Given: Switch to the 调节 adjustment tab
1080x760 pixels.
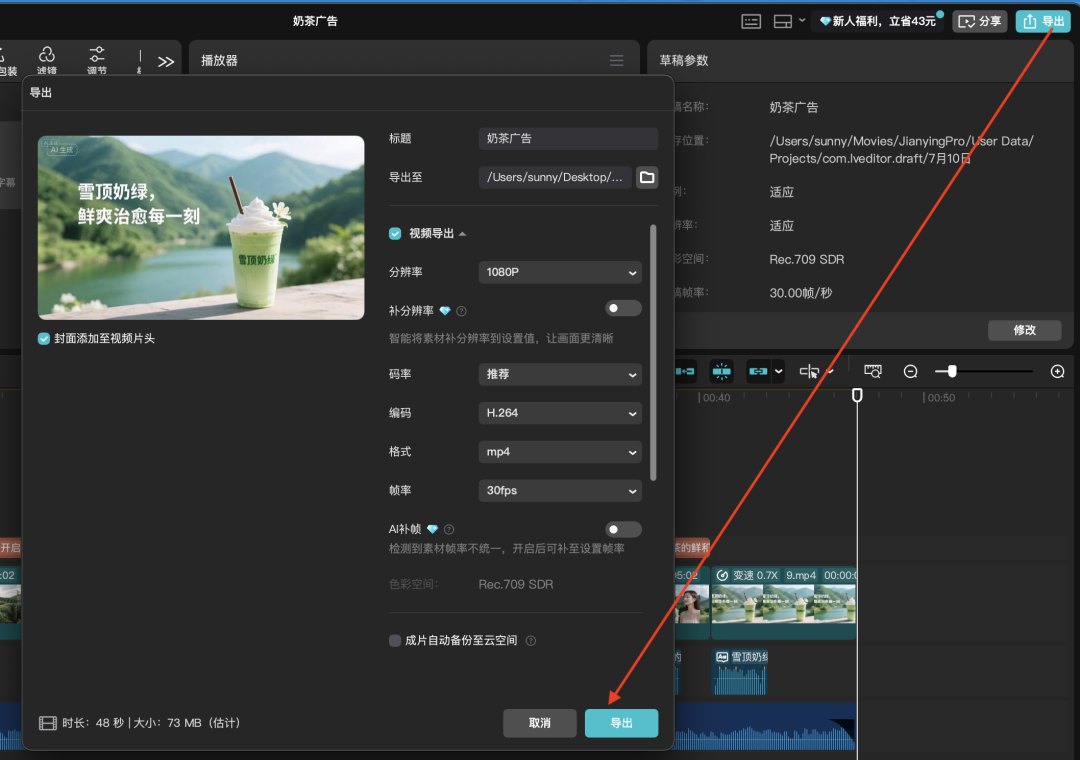Looking at the screenshot, I should click(97, 60).
